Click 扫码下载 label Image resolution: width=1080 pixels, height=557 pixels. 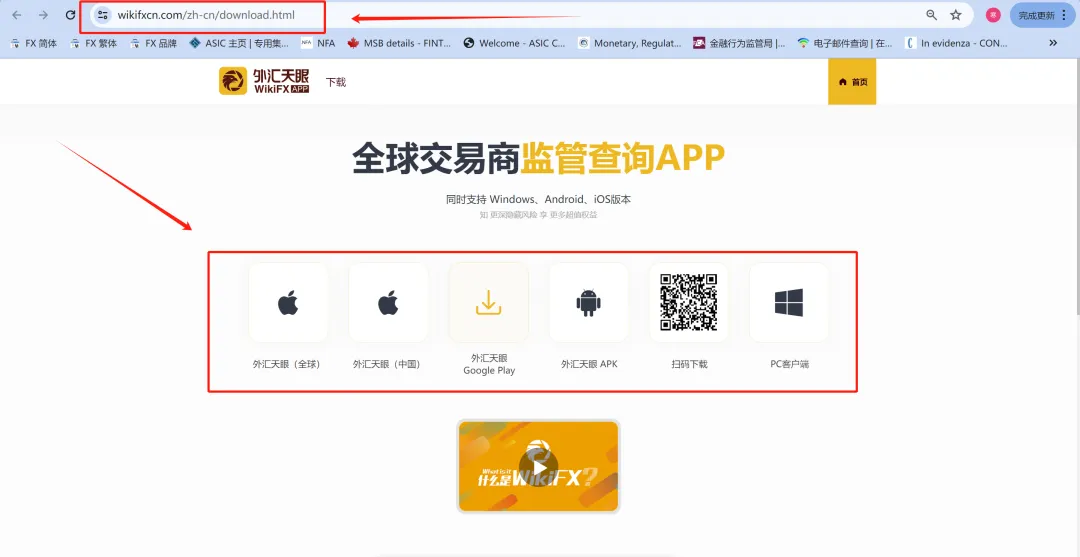pos(689,364)
